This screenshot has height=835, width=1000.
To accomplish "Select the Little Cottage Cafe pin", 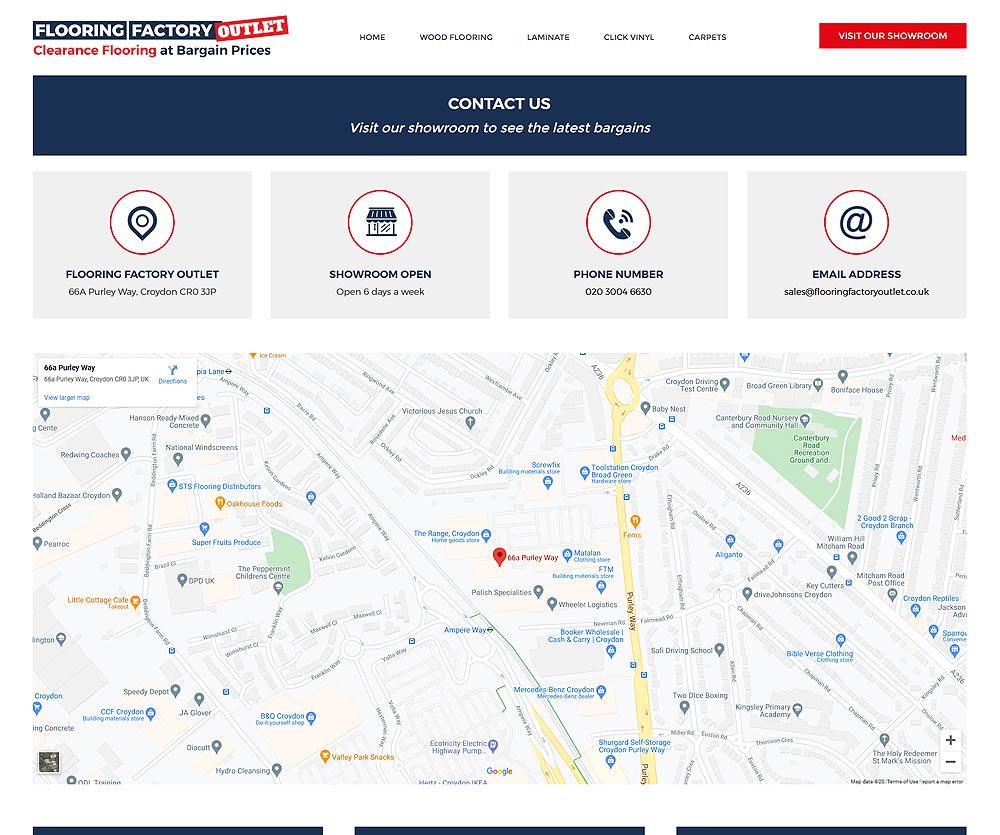I will tap(135, 601).
